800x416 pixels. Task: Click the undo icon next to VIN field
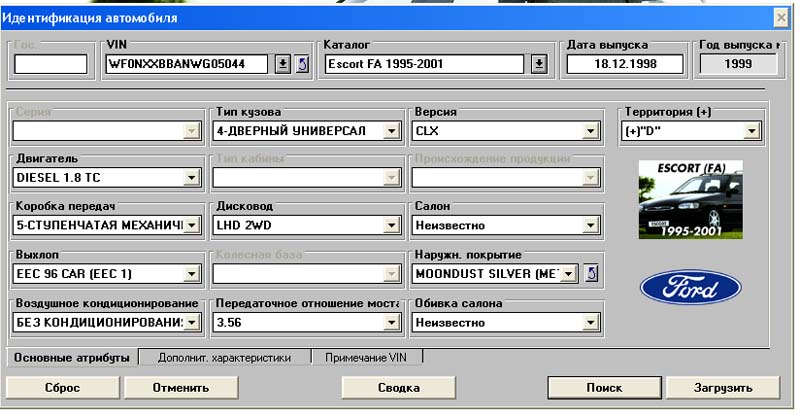[302, 64]
